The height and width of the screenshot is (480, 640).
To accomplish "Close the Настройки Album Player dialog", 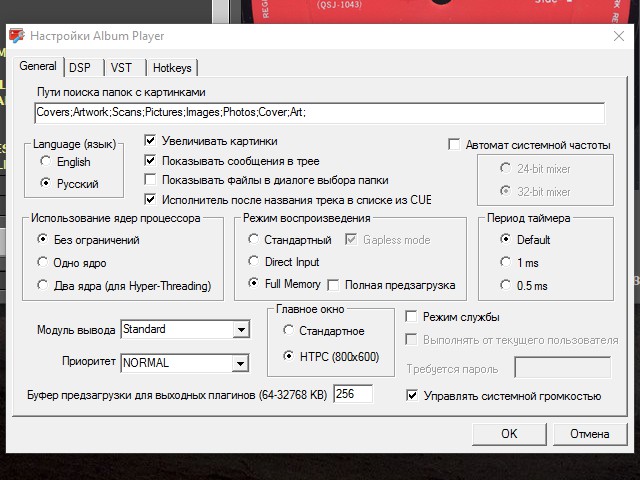I will tap(619, 36).
